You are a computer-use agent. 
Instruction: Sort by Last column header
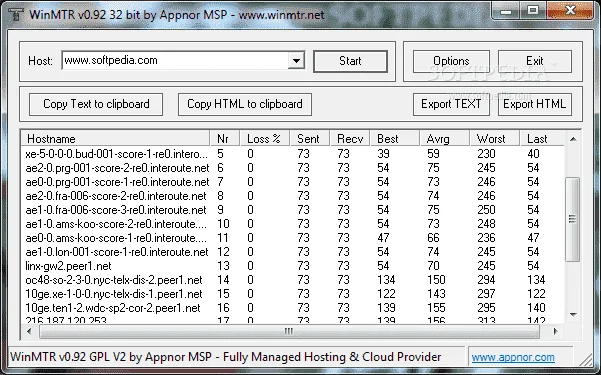542,138
